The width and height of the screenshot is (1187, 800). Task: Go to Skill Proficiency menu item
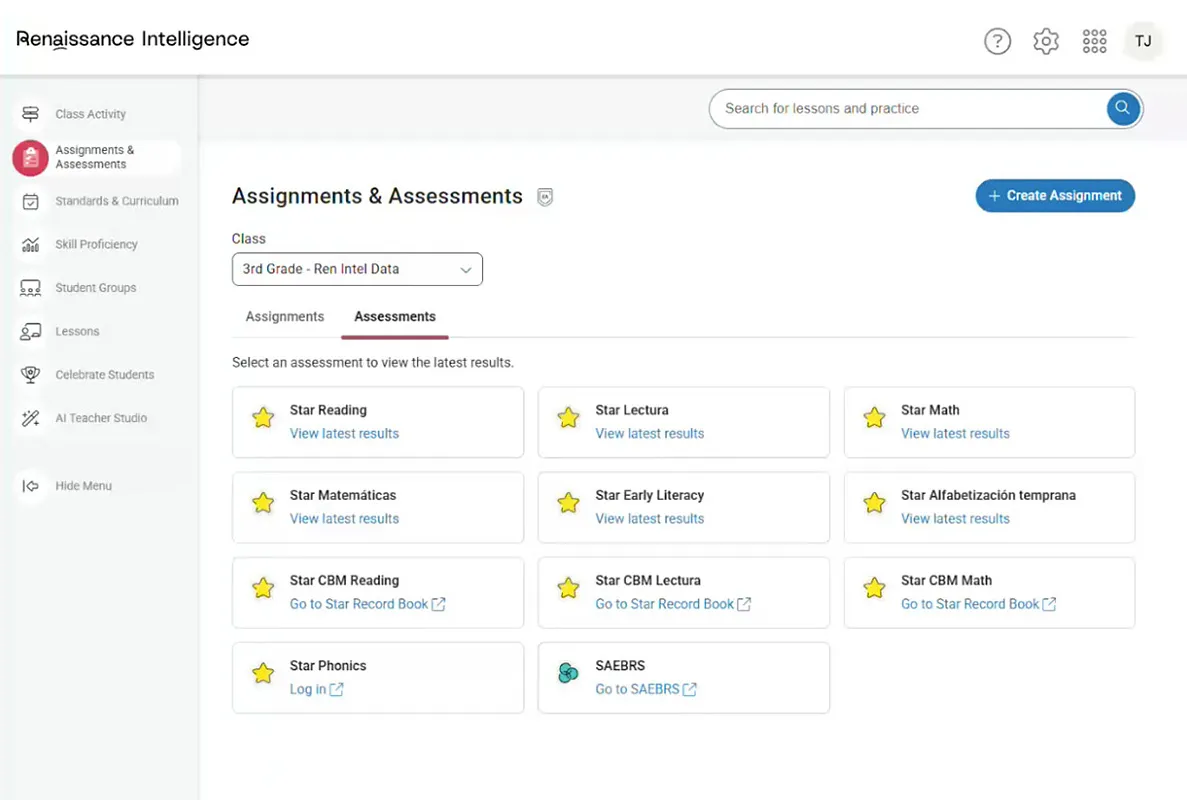(96, 244)
